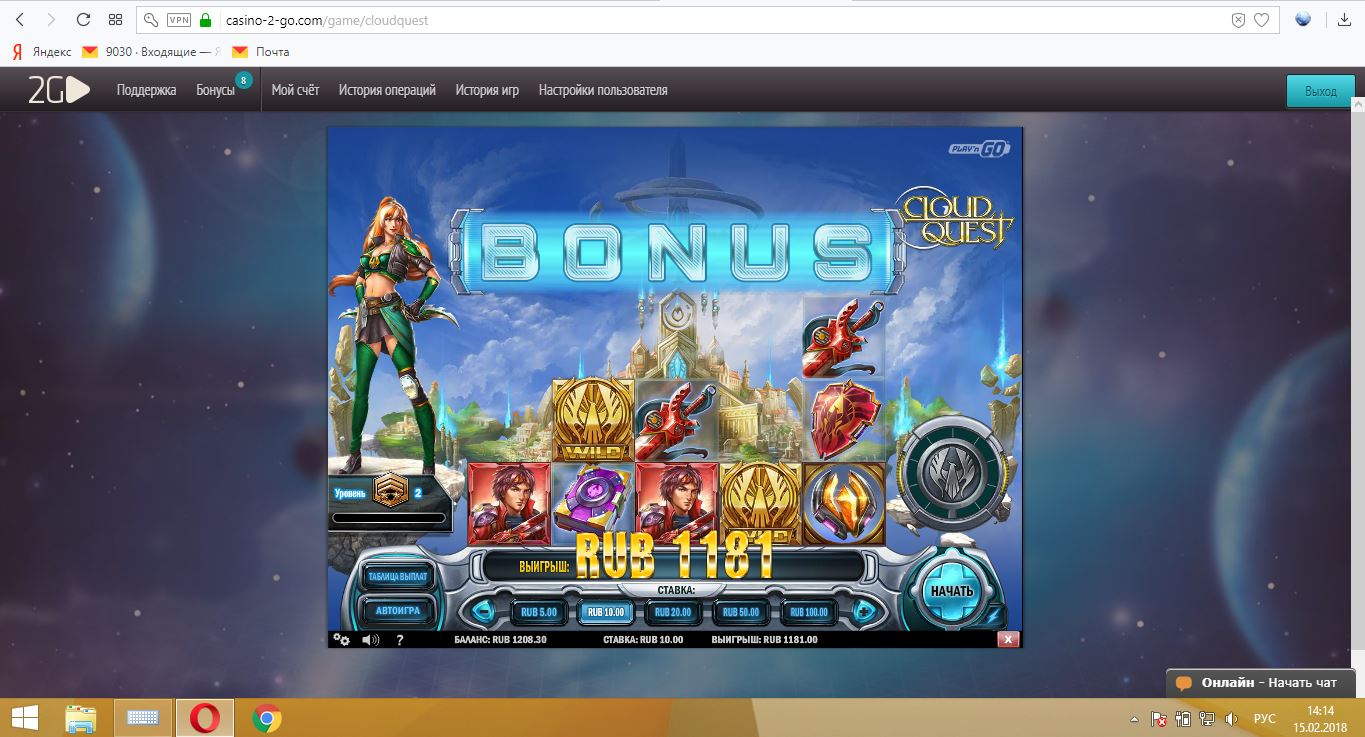Add page to bookmarks with heart icon
The width and height of the screenshot is (1365, 737).
(x=1262, y=20)
